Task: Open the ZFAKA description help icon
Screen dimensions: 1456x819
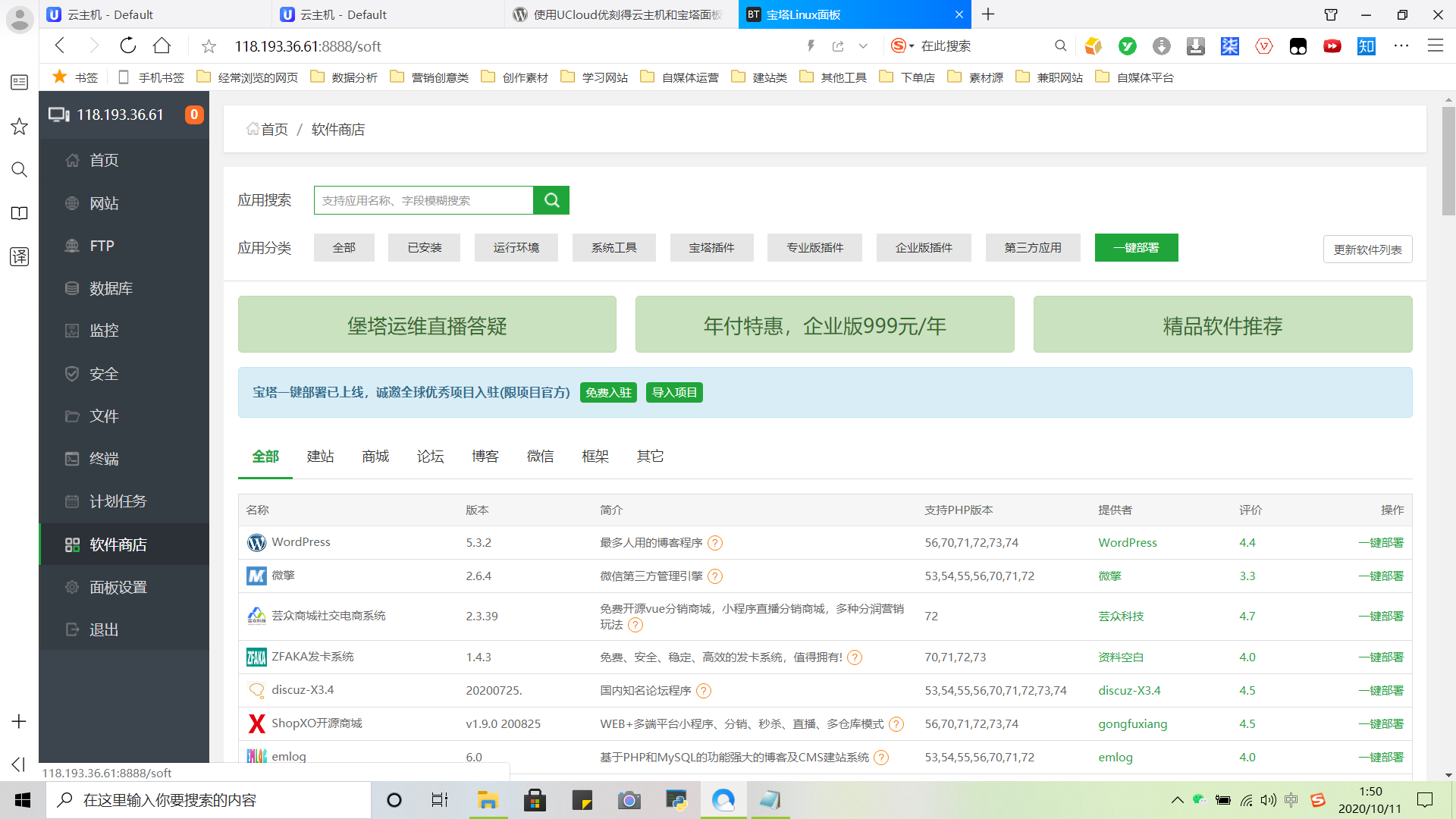Action: point(855,657)
